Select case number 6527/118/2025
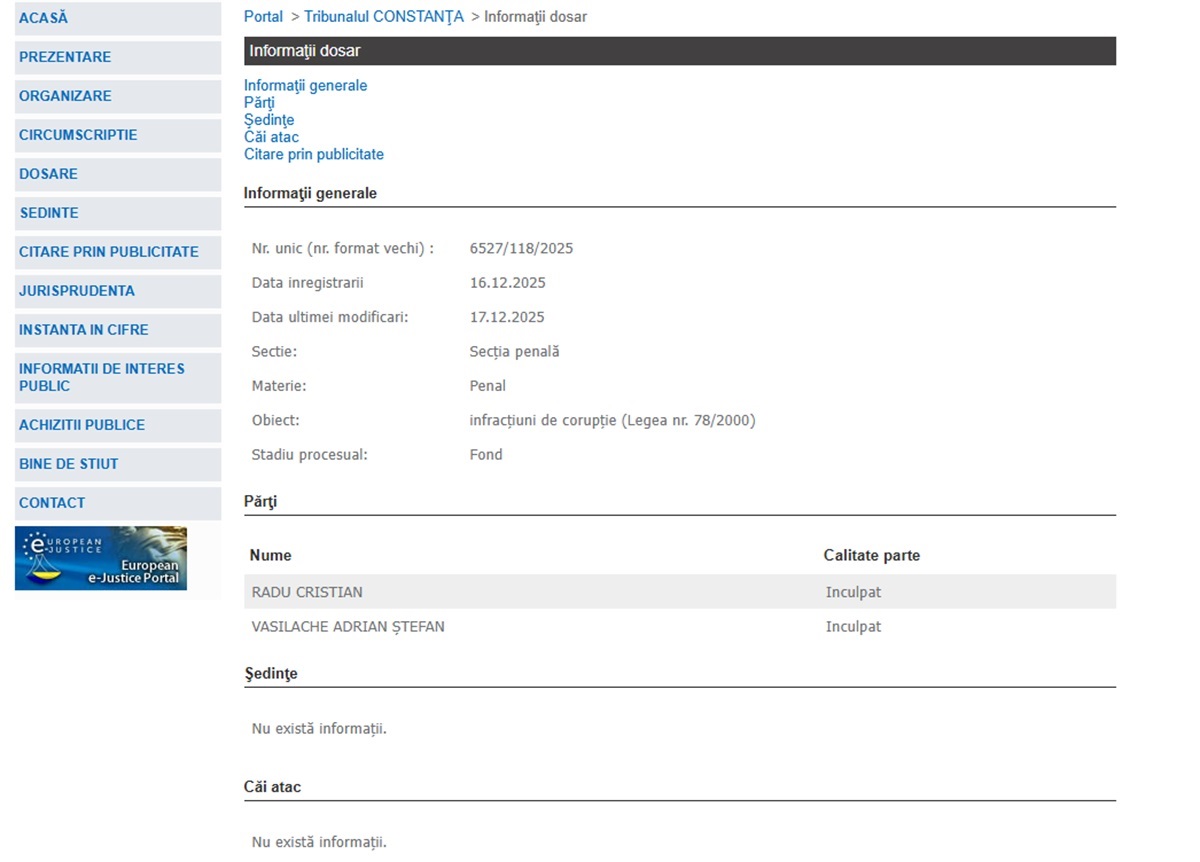Screen dimensions: 1200x862 pos(521,248)
